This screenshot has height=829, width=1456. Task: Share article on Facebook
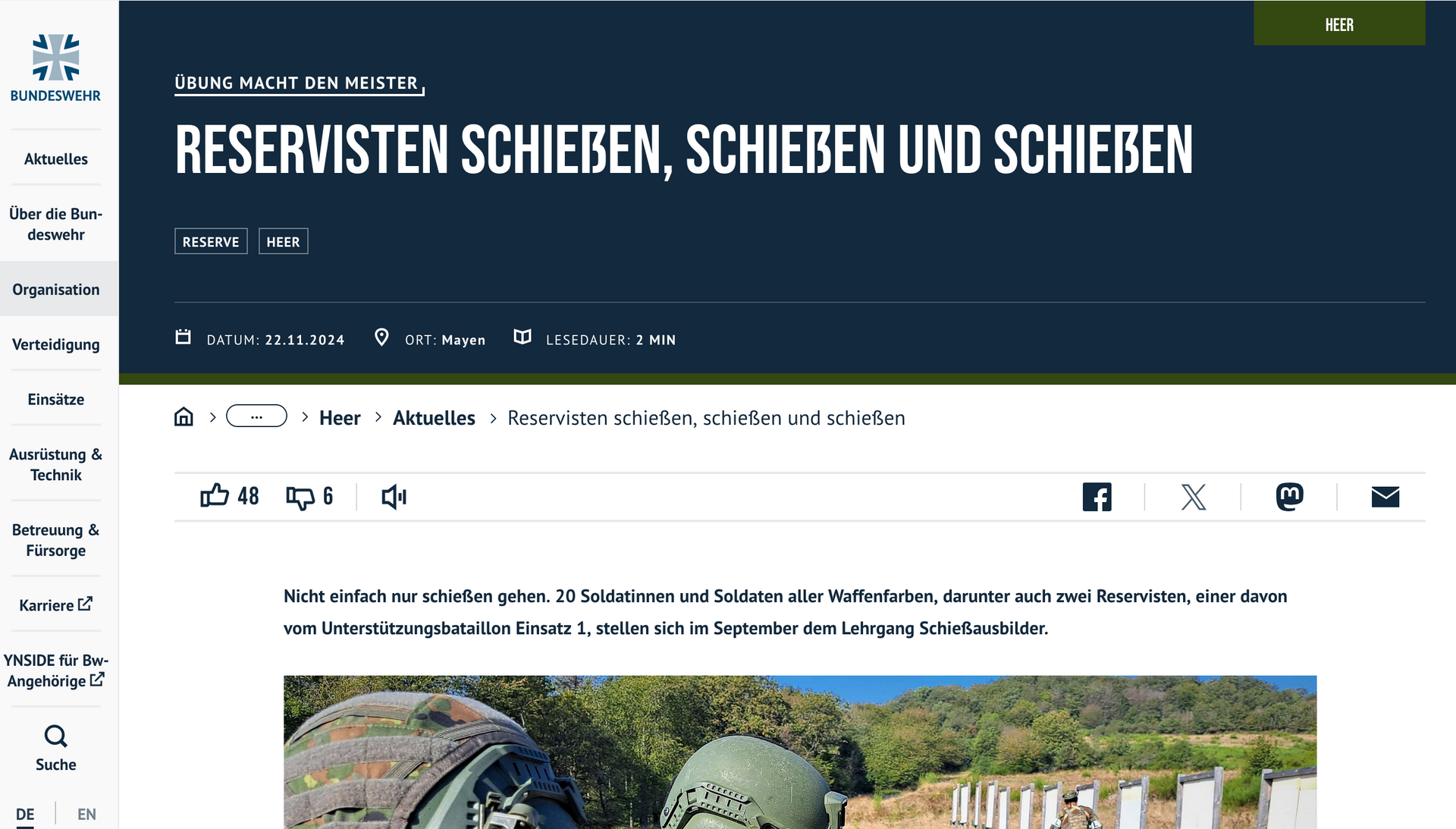[x=1097, y=497]
